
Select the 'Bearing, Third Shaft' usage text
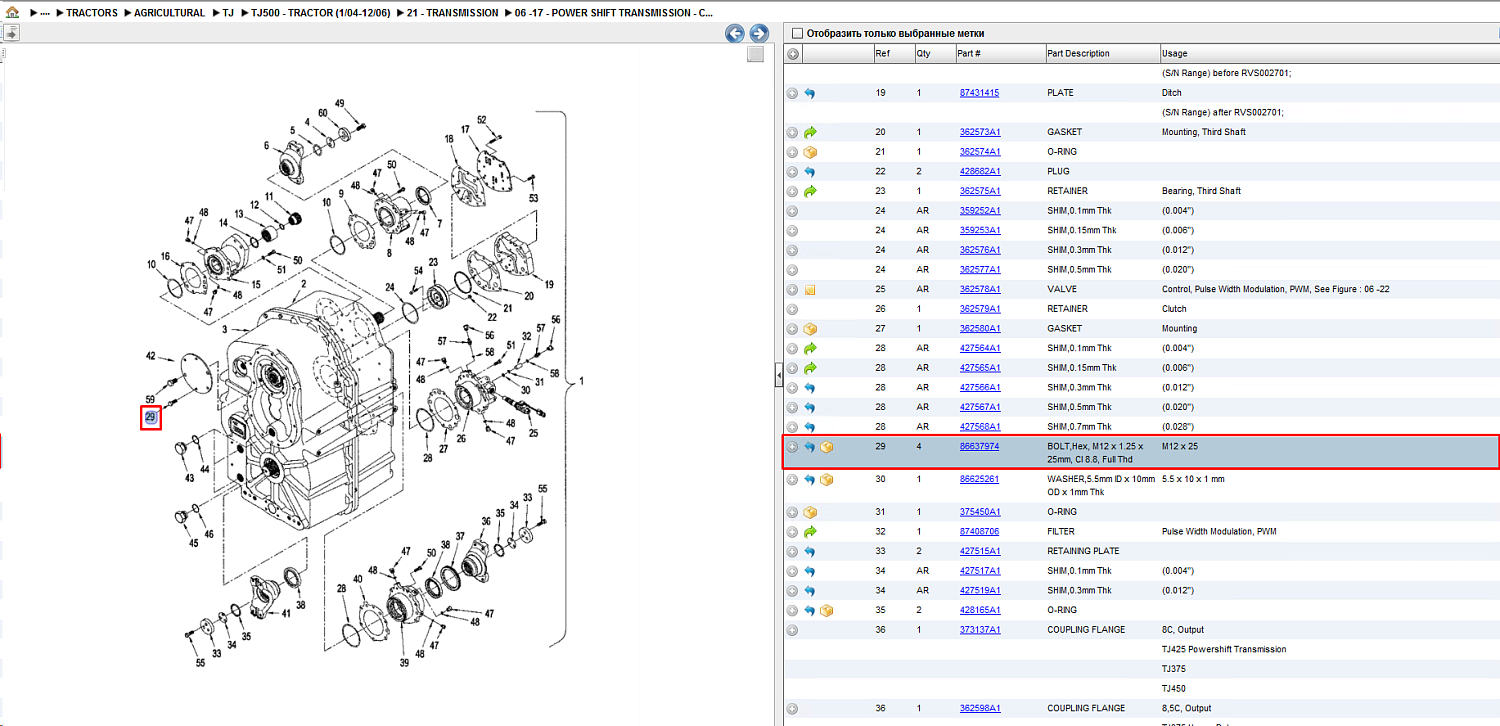1201,191
